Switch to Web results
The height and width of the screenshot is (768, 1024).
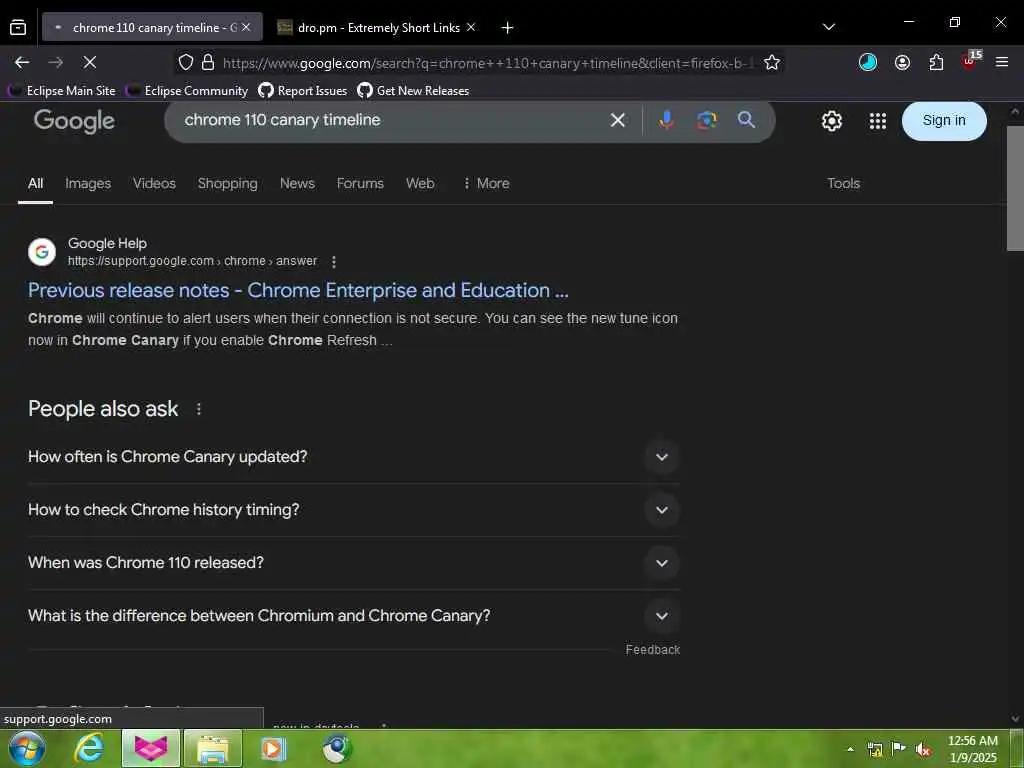coord(420,184)
